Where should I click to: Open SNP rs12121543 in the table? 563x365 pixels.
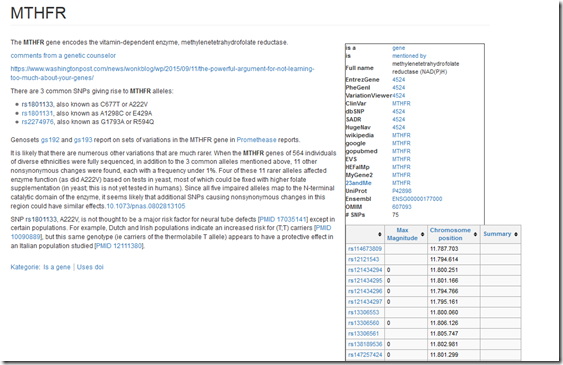[x=363, y=259]
